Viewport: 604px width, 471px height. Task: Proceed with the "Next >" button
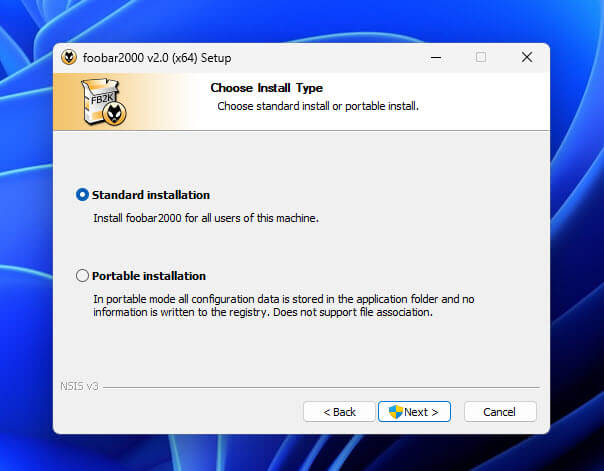(x=415, y=412)
